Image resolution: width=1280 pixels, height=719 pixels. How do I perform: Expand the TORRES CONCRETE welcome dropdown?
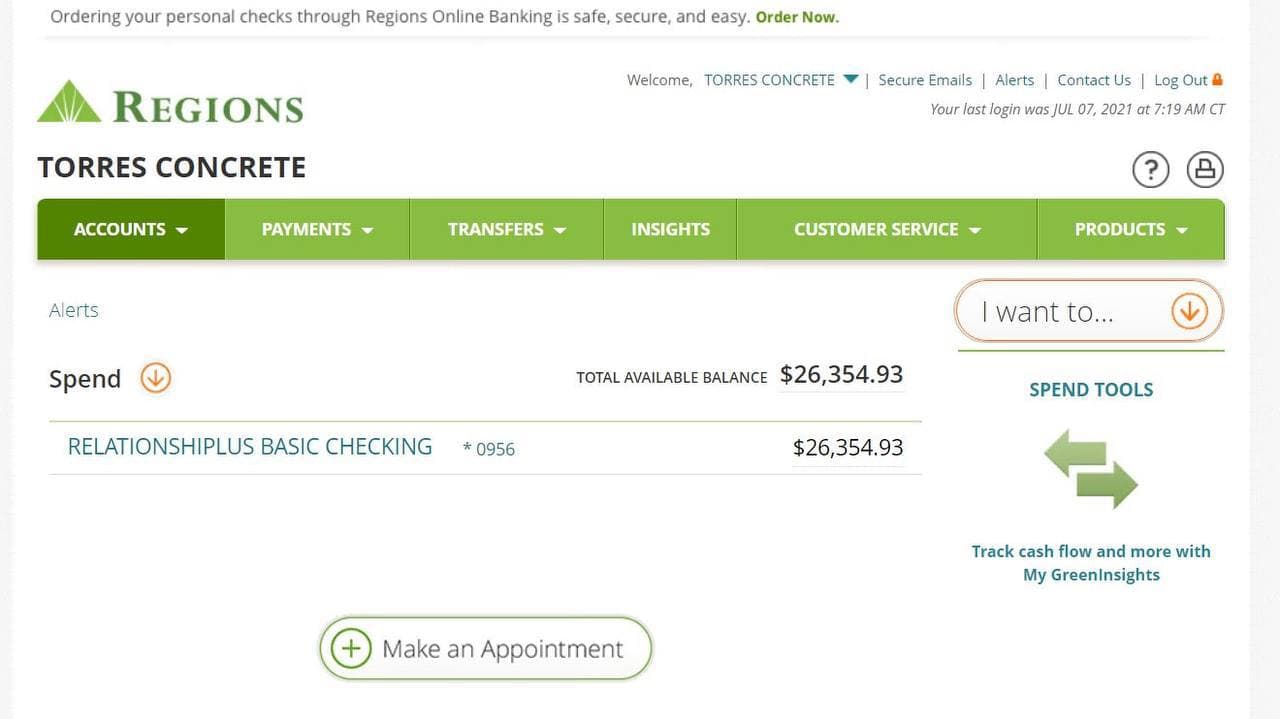[850, 79]
